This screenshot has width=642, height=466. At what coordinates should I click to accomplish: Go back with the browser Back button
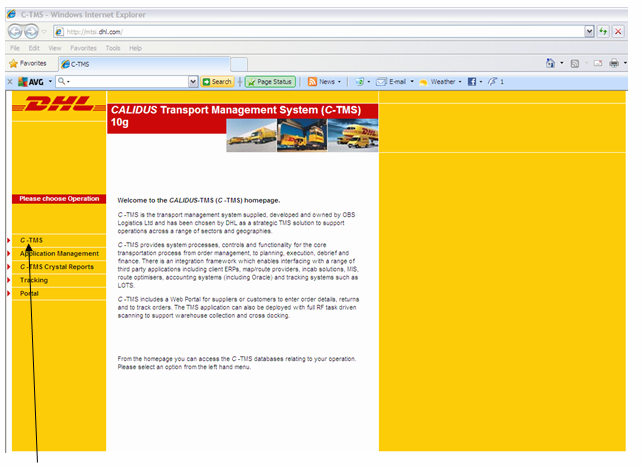click(15, 32)
